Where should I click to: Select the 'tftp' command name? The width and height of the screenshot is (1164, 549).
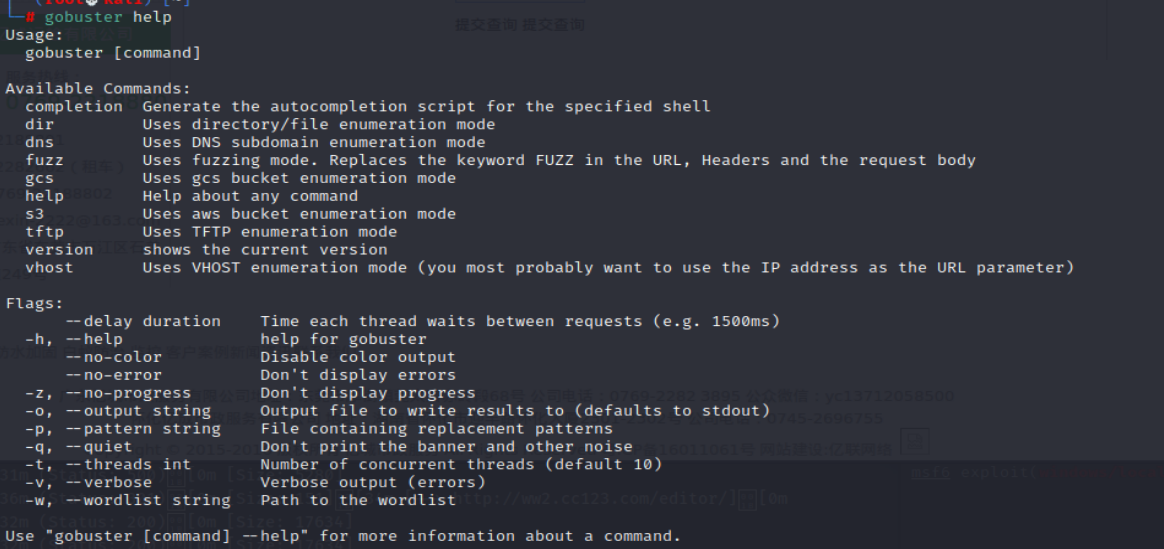[45, 231]
